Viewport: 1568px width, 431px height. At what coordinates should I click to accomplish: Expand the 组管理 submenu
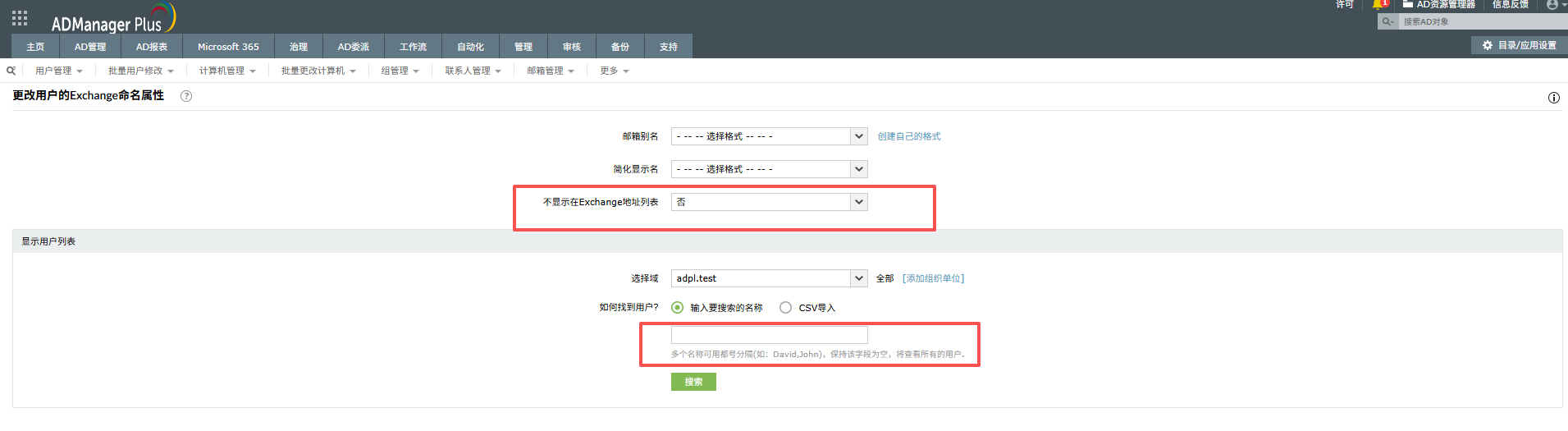tap(400, 71)
